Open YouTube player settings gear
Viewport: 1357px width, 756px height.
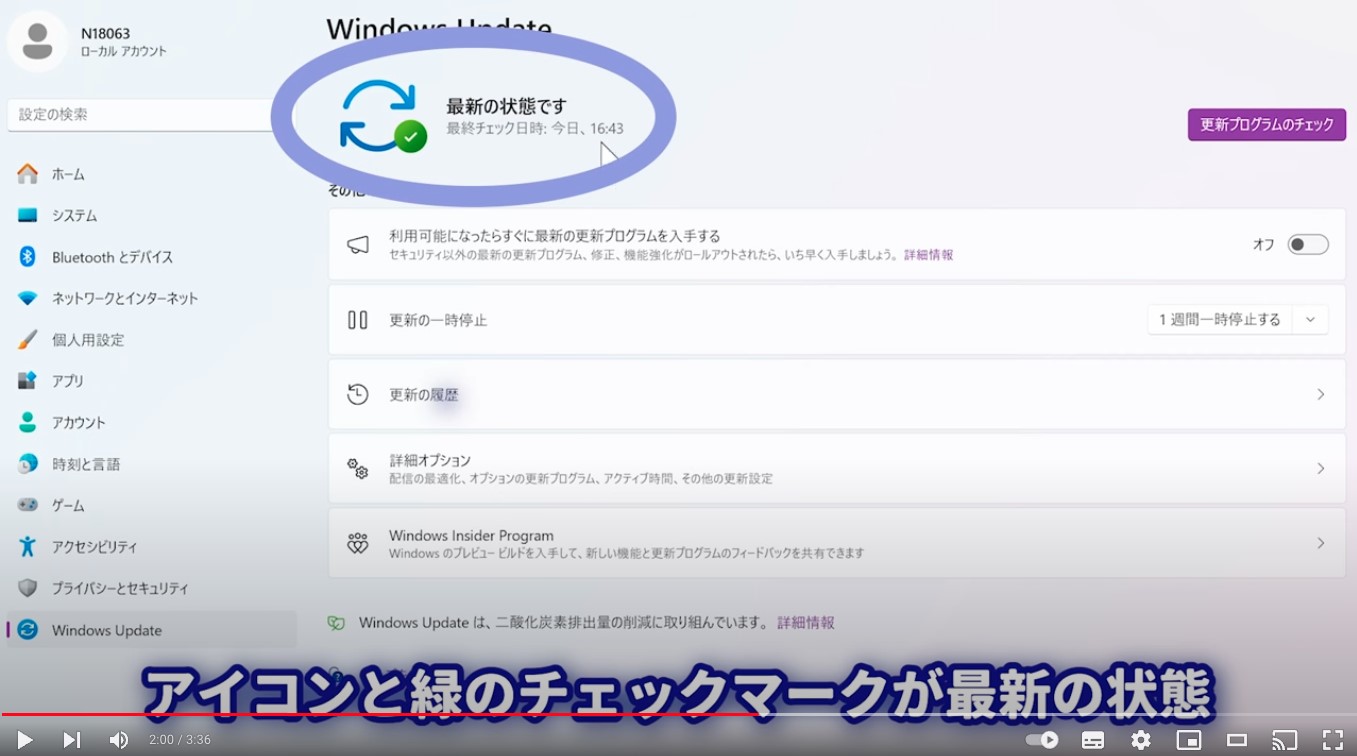pos(1141,740)
